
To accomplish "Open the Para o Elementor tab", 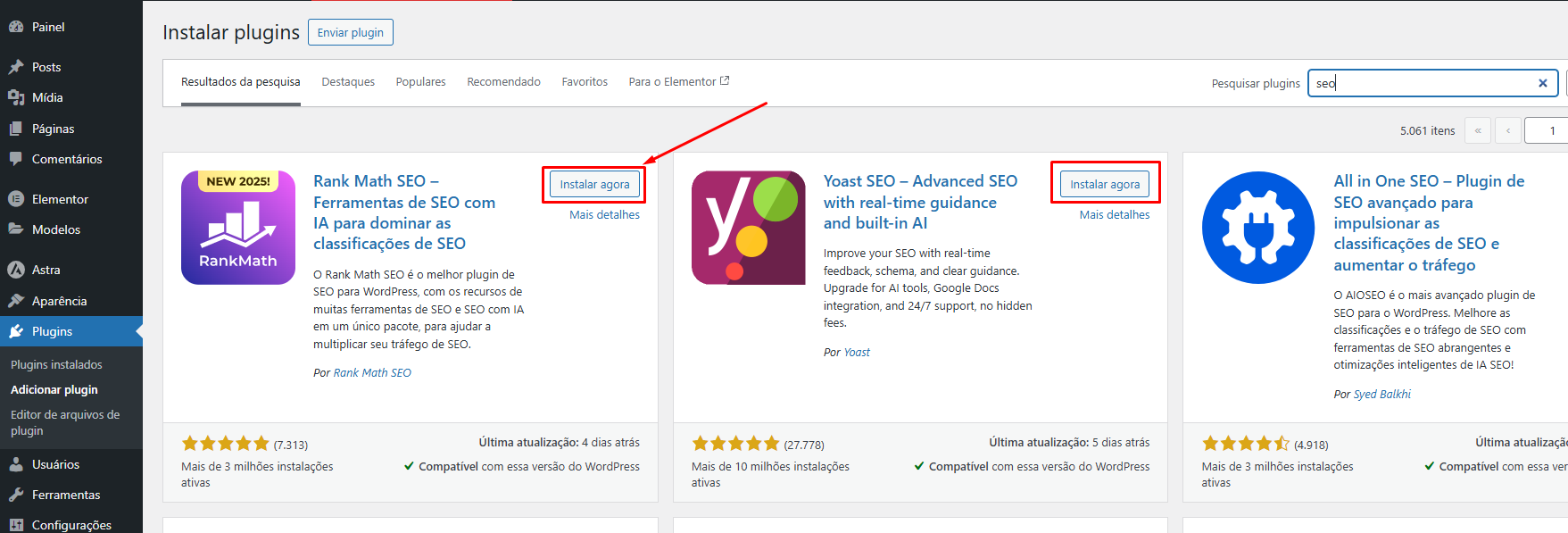I will tap(679, 81).
